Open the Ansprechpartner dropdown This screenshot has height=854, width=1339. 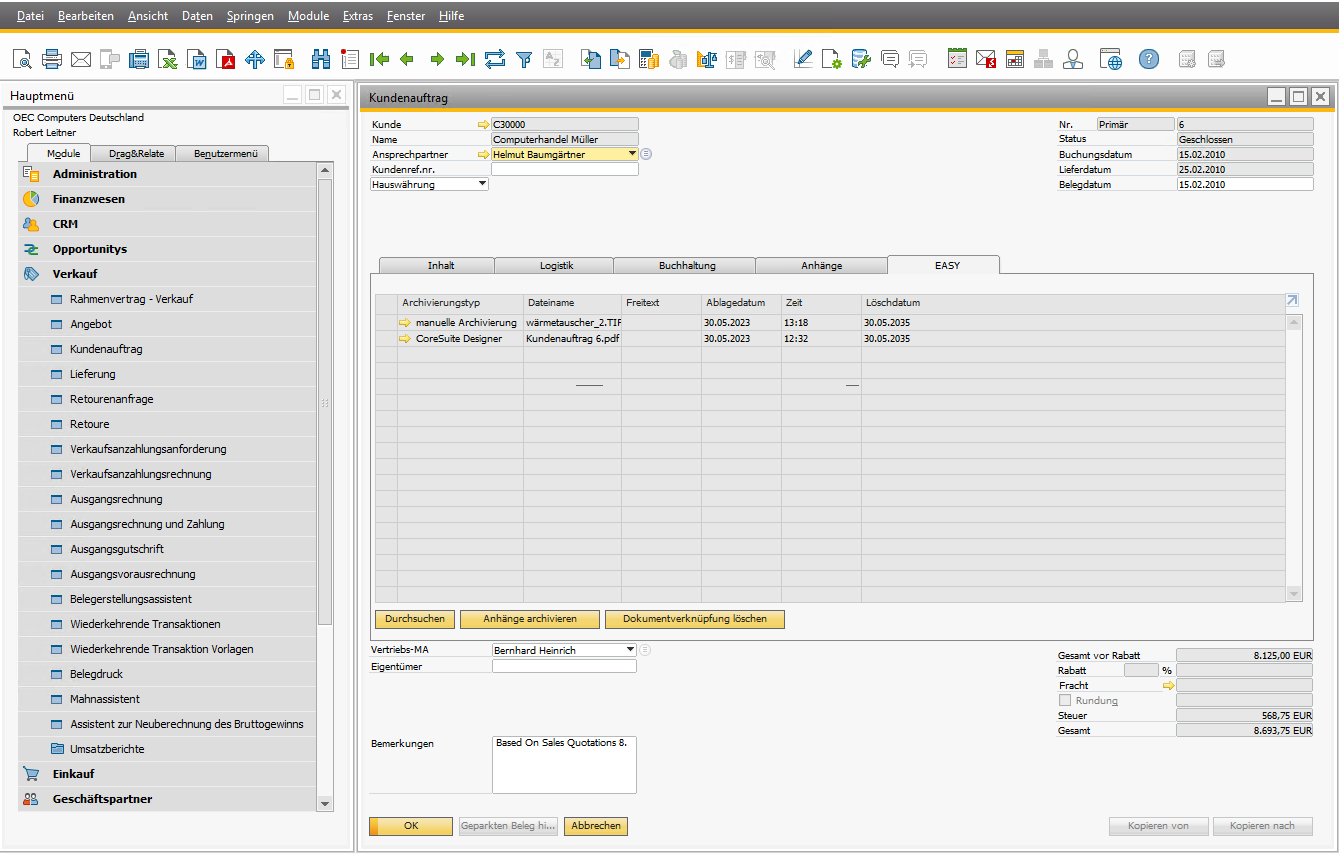pos(632,154)
